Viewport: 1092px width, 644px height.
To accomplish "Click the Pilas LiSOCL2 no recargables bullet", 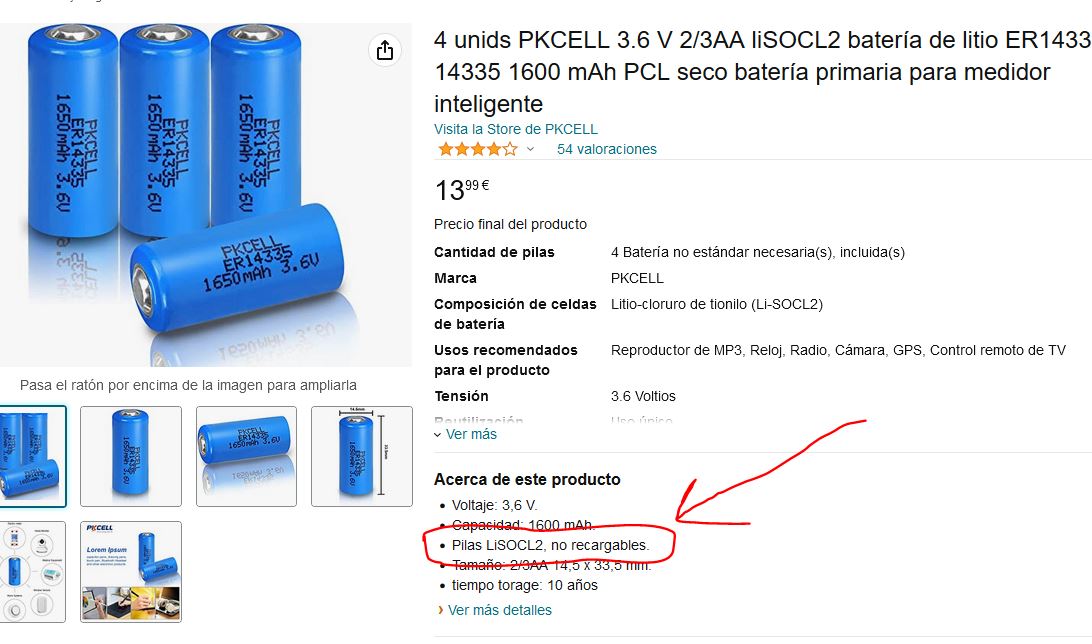I will point(550,545).
